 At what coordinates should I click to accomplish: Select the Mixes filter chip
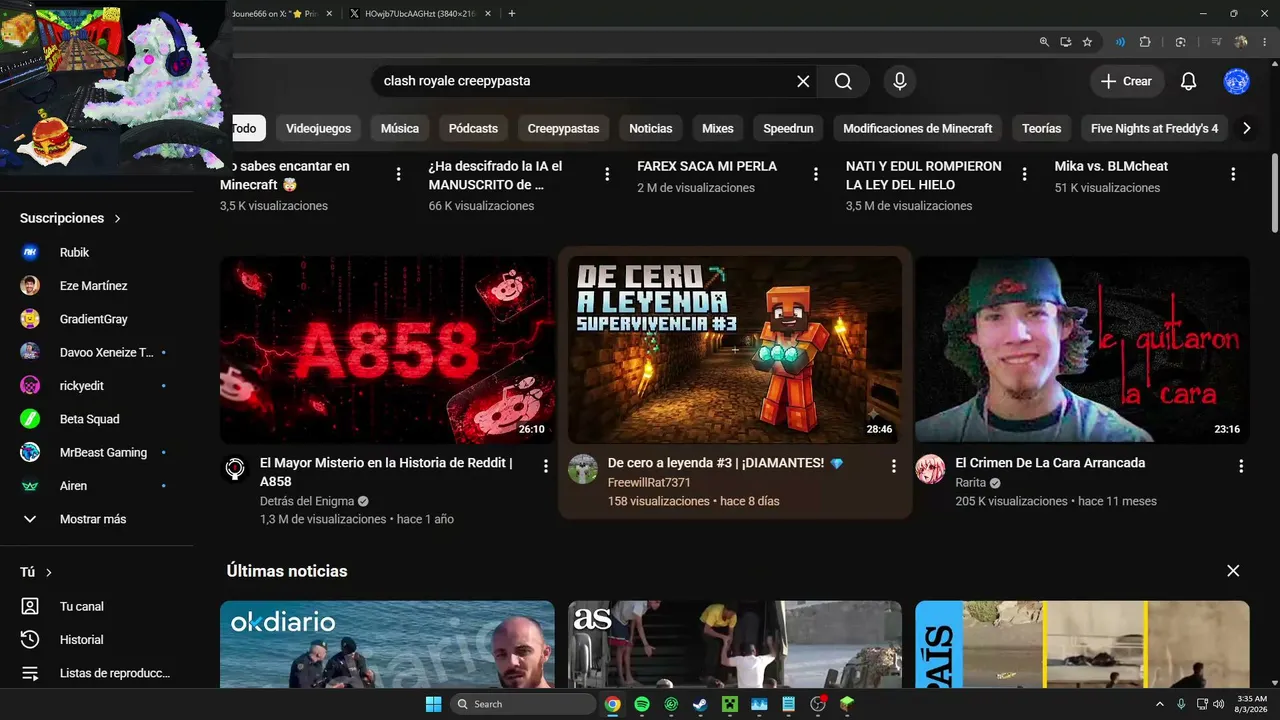click(718, 128)
